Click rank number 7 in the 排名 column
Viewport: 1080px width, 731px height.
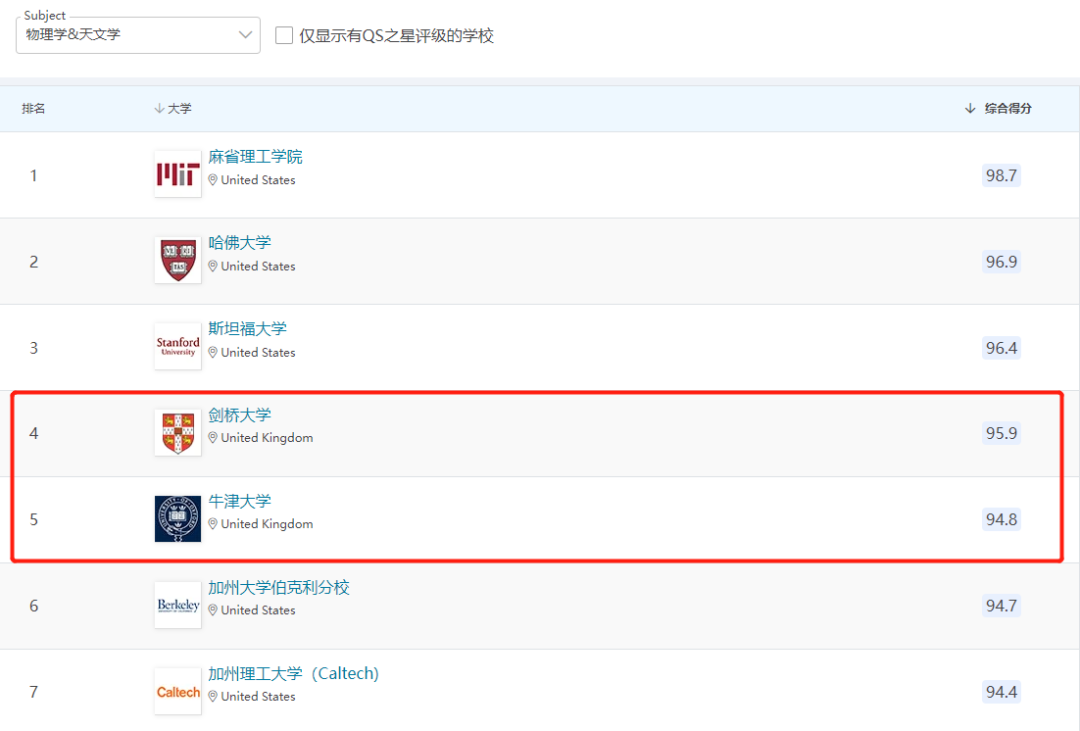click(x=33, y=691)
